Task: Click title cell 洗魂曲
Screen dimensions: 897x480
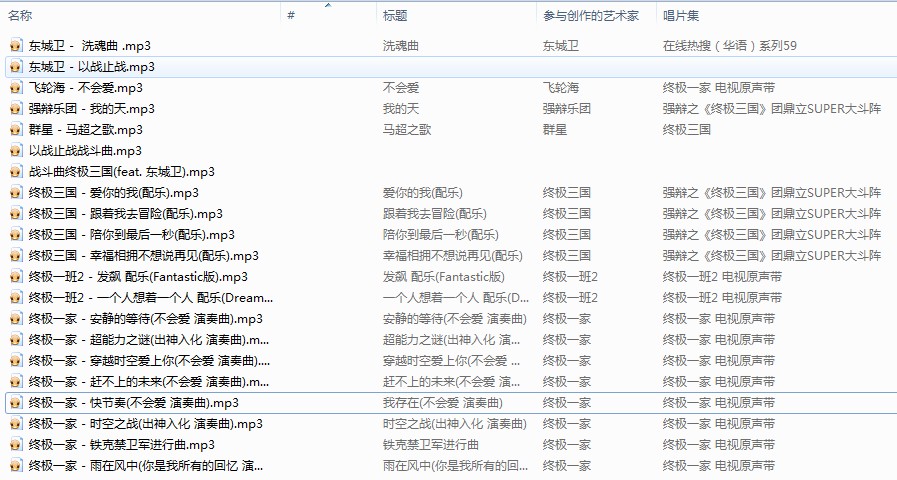Action: (400, 46)
